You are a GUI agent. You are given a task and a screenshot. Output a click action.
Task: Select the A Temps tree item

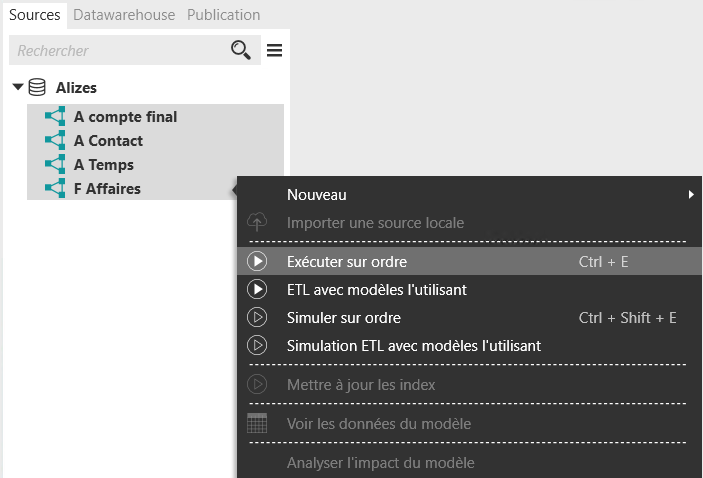coord(103,165)
